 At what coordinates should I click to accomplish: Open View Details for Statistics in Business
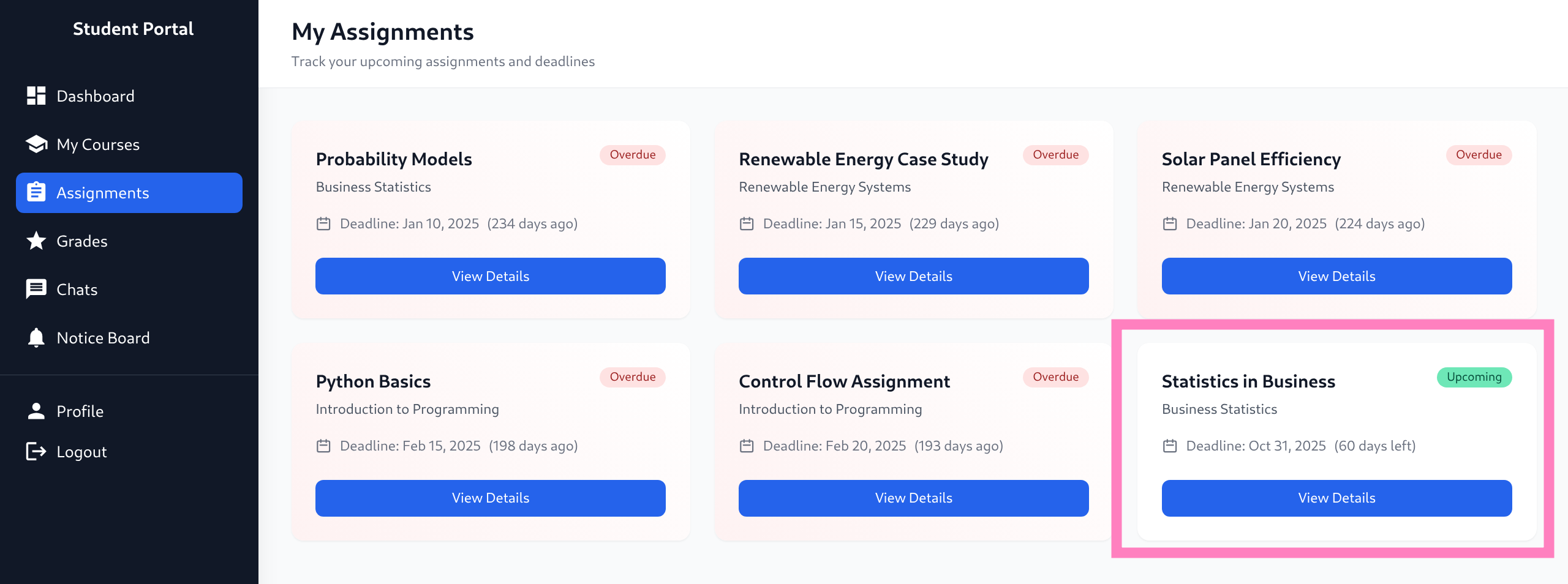pos(1336,498)
